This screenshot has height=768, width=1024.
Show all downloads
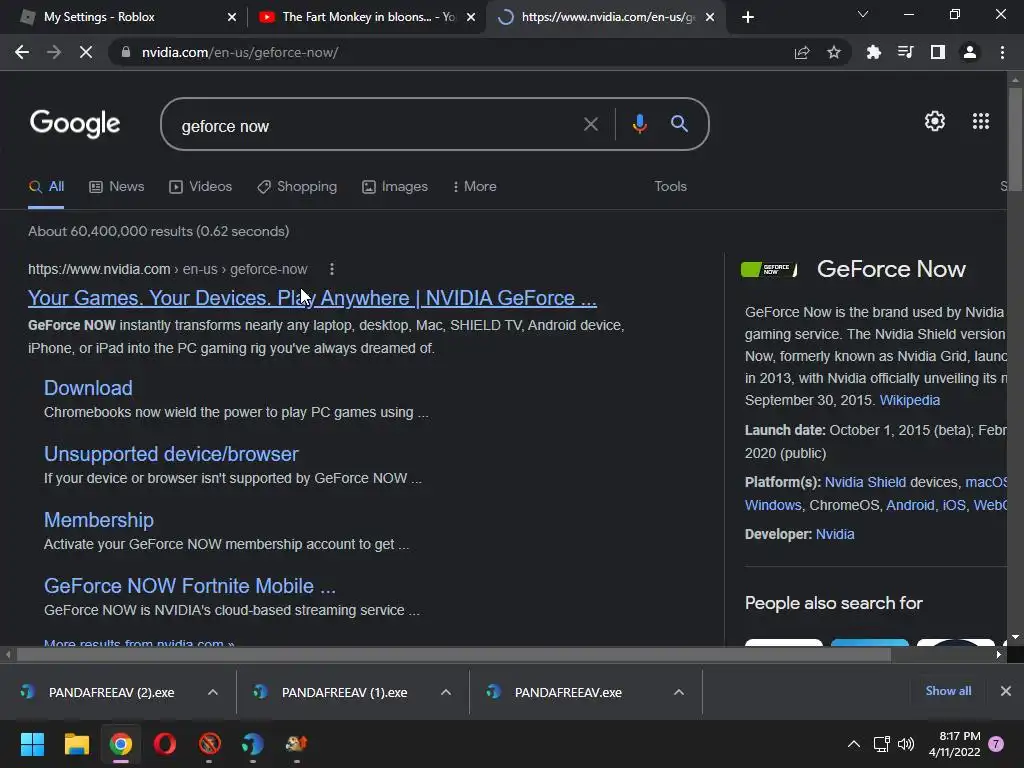tap(948, 691)
